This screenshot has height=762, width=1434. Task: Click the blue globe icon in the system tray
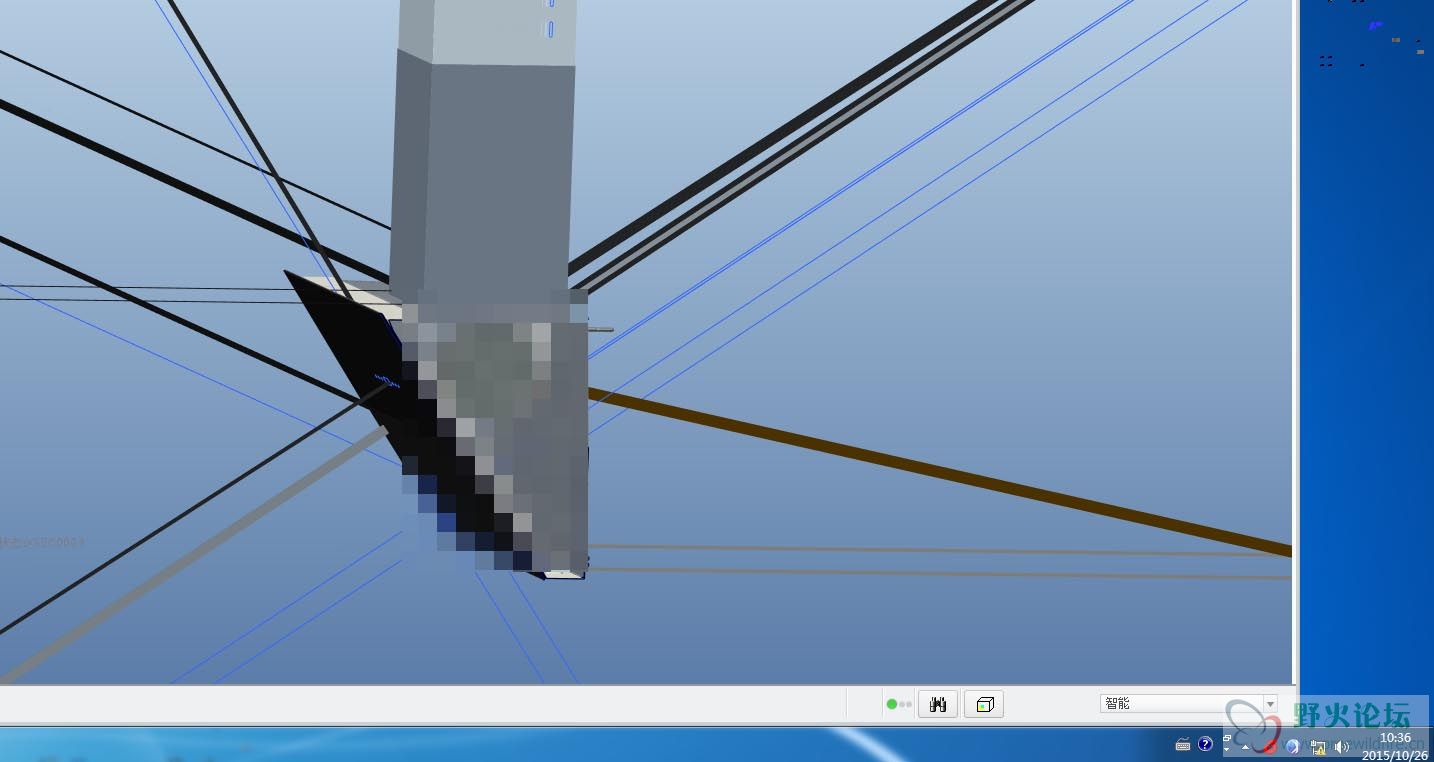click(x=1293, y=746)
